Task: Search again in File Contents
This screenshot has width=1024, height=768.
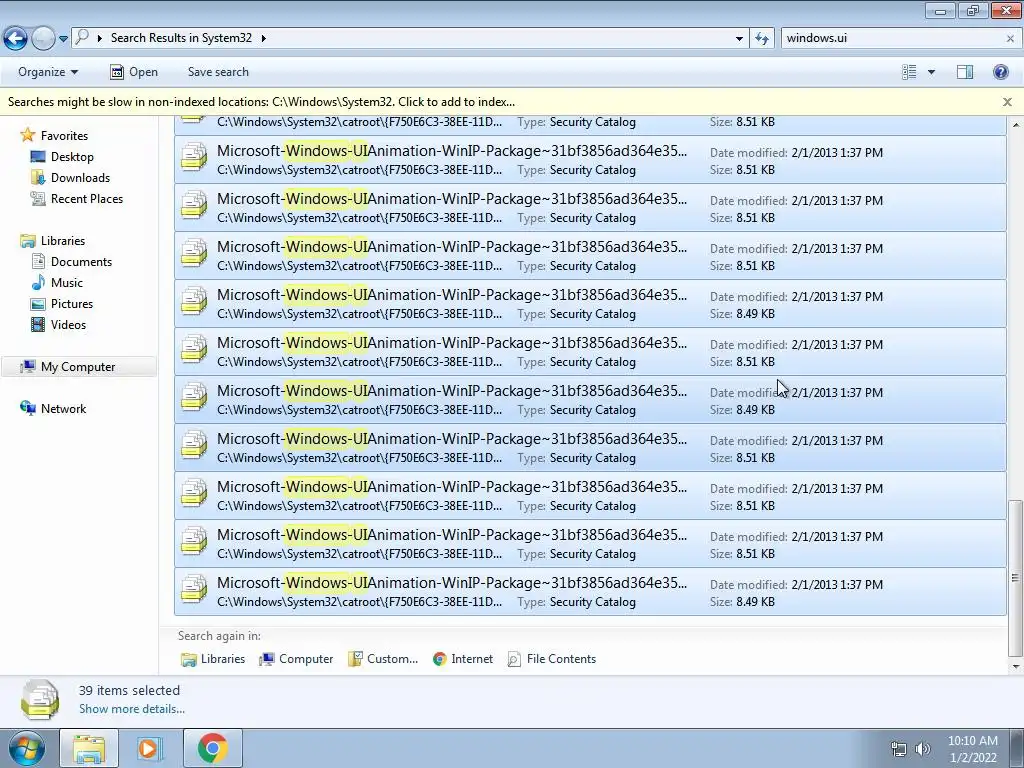Action: (552, 659)
